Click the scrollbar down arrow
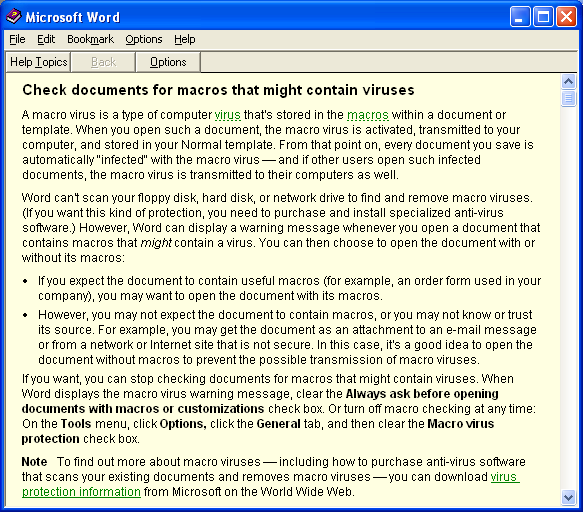Screen dimensions: 583x512 [568, 497]
